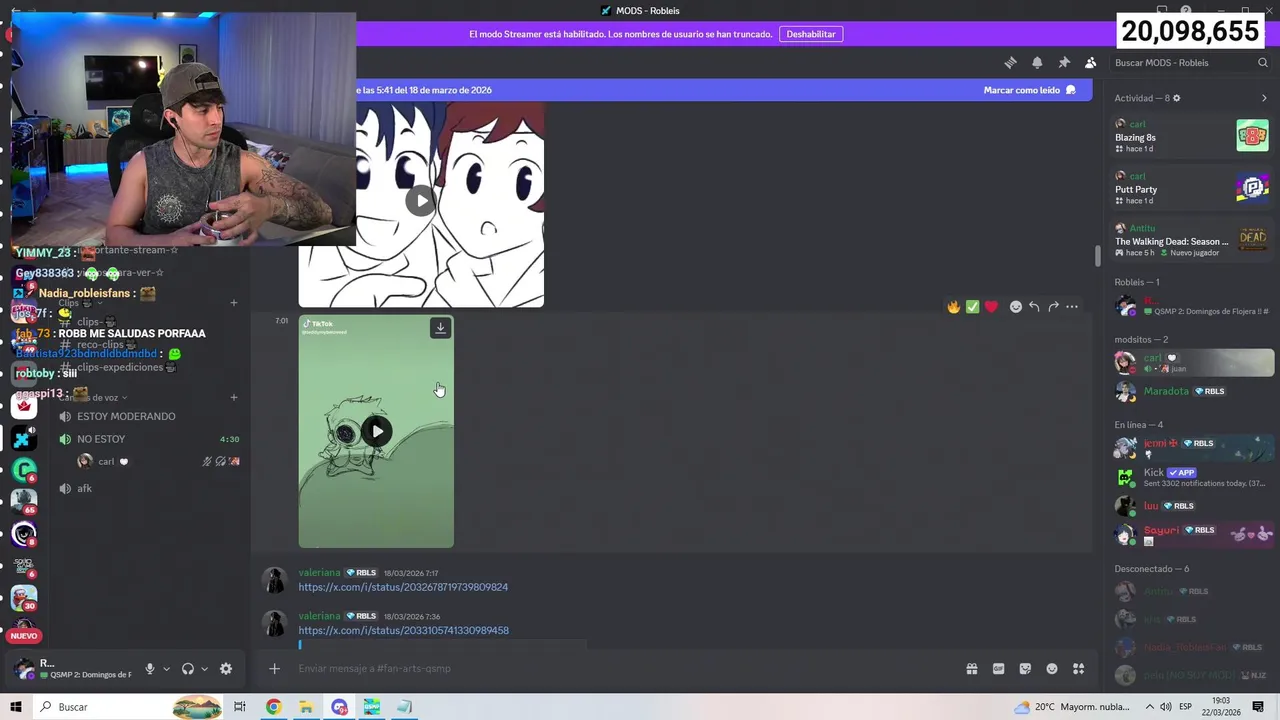The image size is (1280, 720).
Task: Click member Sayuri in the online list
Action: (x=1192, y=535)
